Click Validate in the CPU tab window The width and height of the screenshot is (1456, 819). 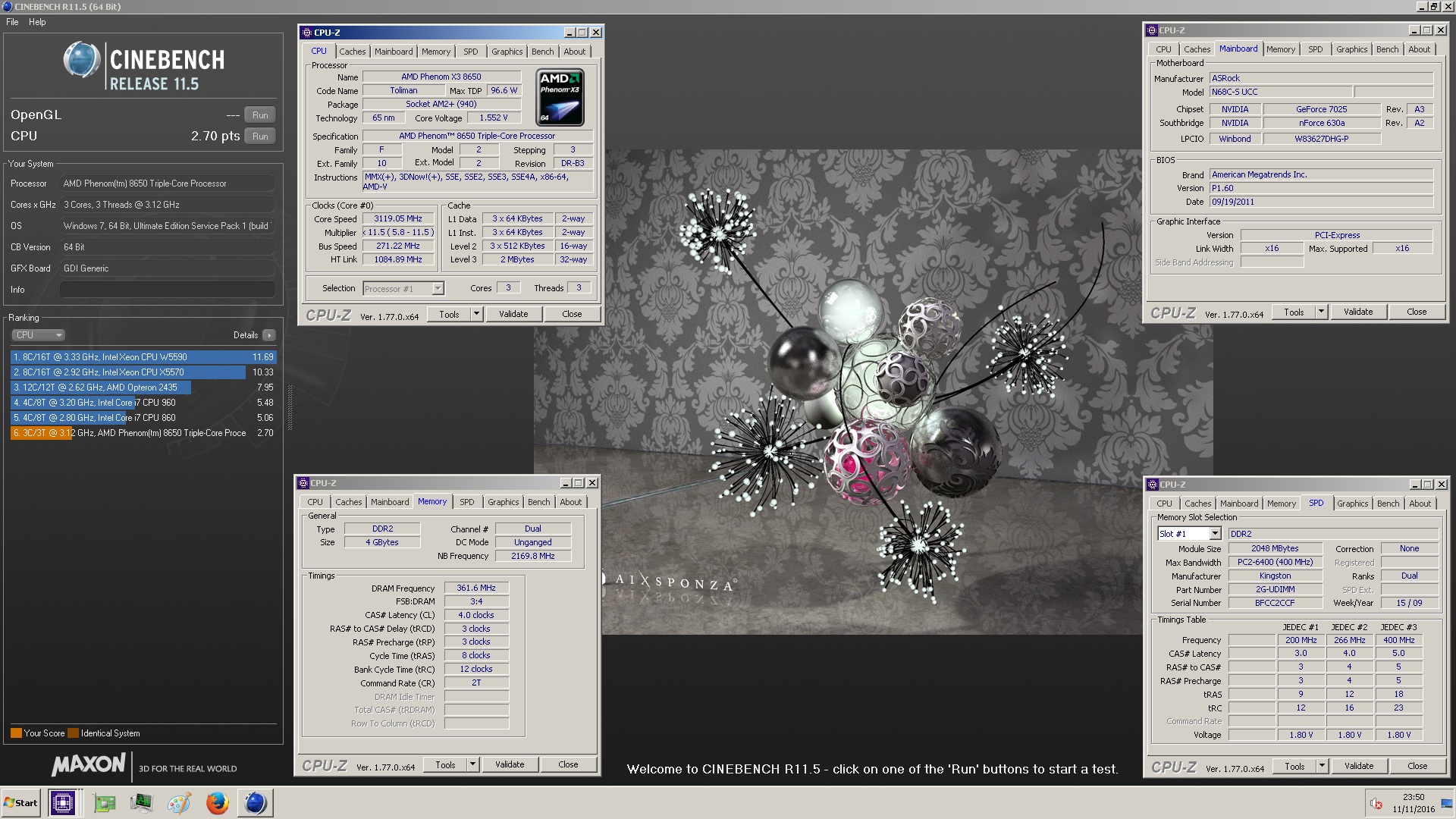(513, 314)
